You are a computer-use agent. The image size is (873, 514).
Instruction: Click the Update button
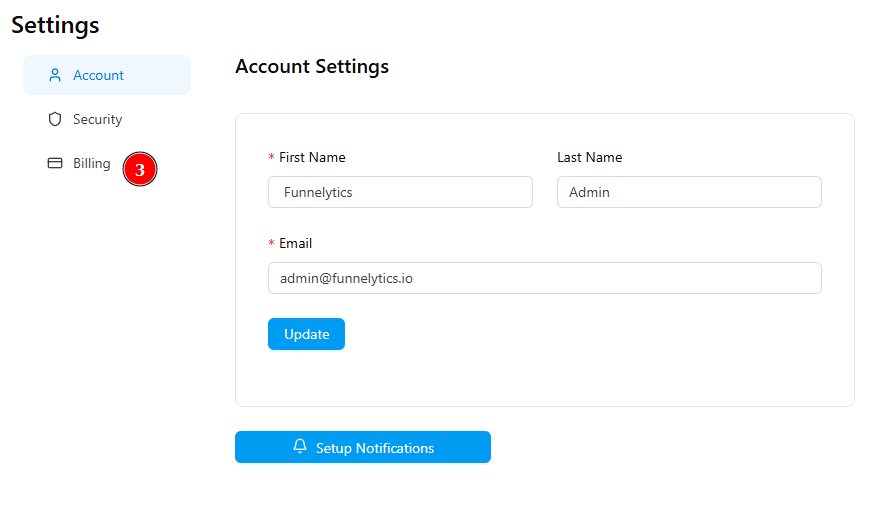click(306, 334)
